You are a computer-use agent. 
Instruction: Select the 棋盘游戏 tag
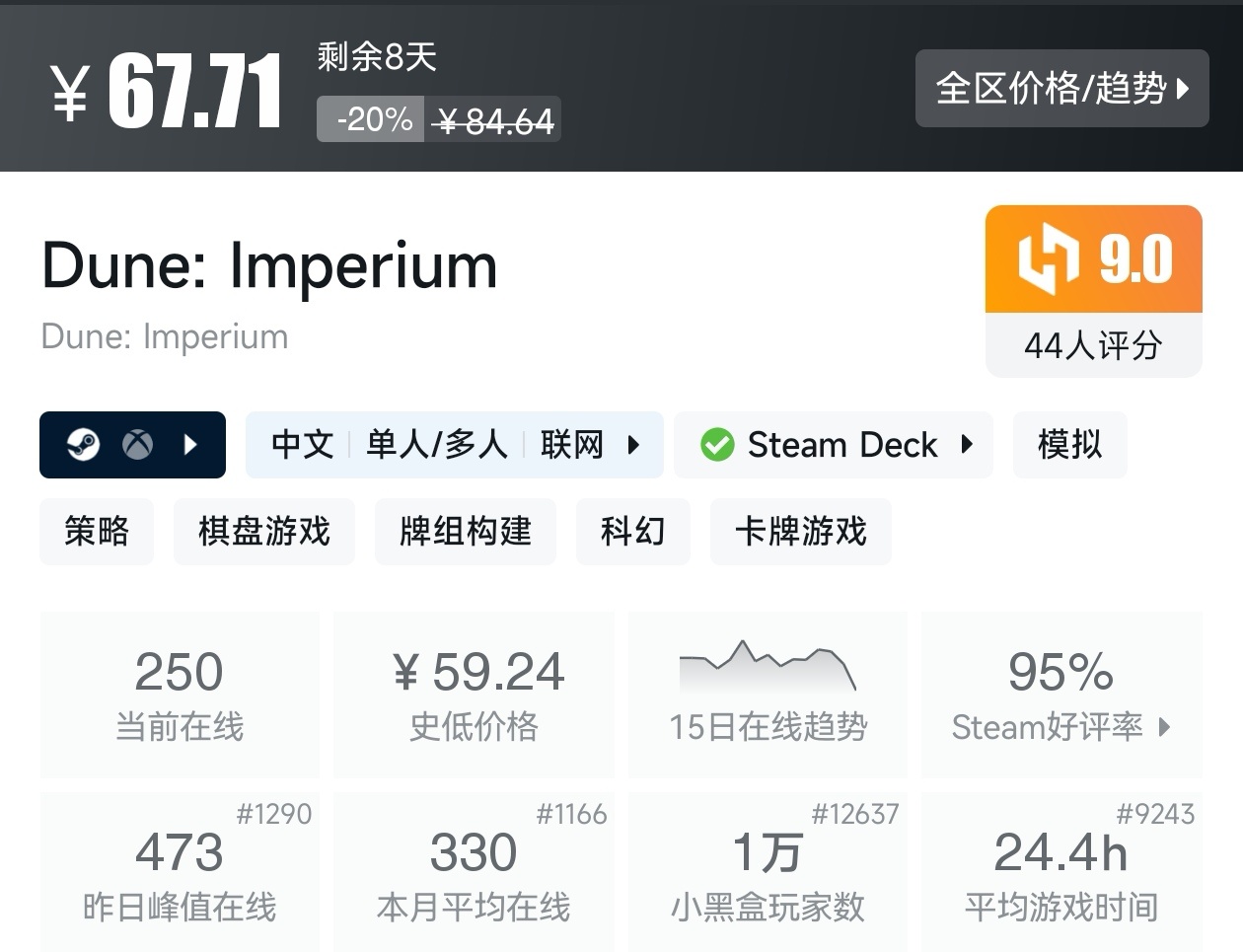pos(263,532)
